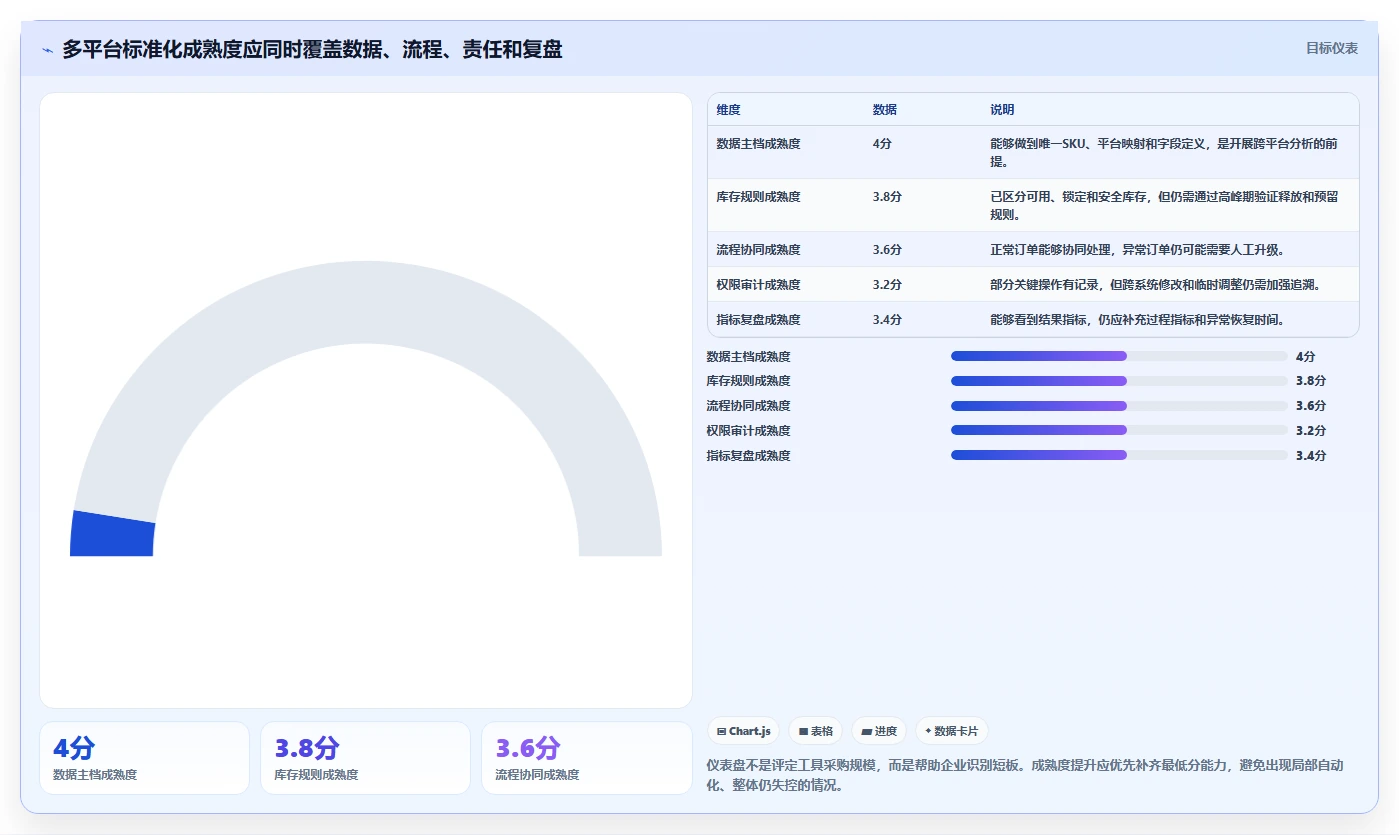Image resolution: width=1399 pixels, height=835 pixels.
Task: Click the 目标仪表 label in the header
Action: (1331, 48)
